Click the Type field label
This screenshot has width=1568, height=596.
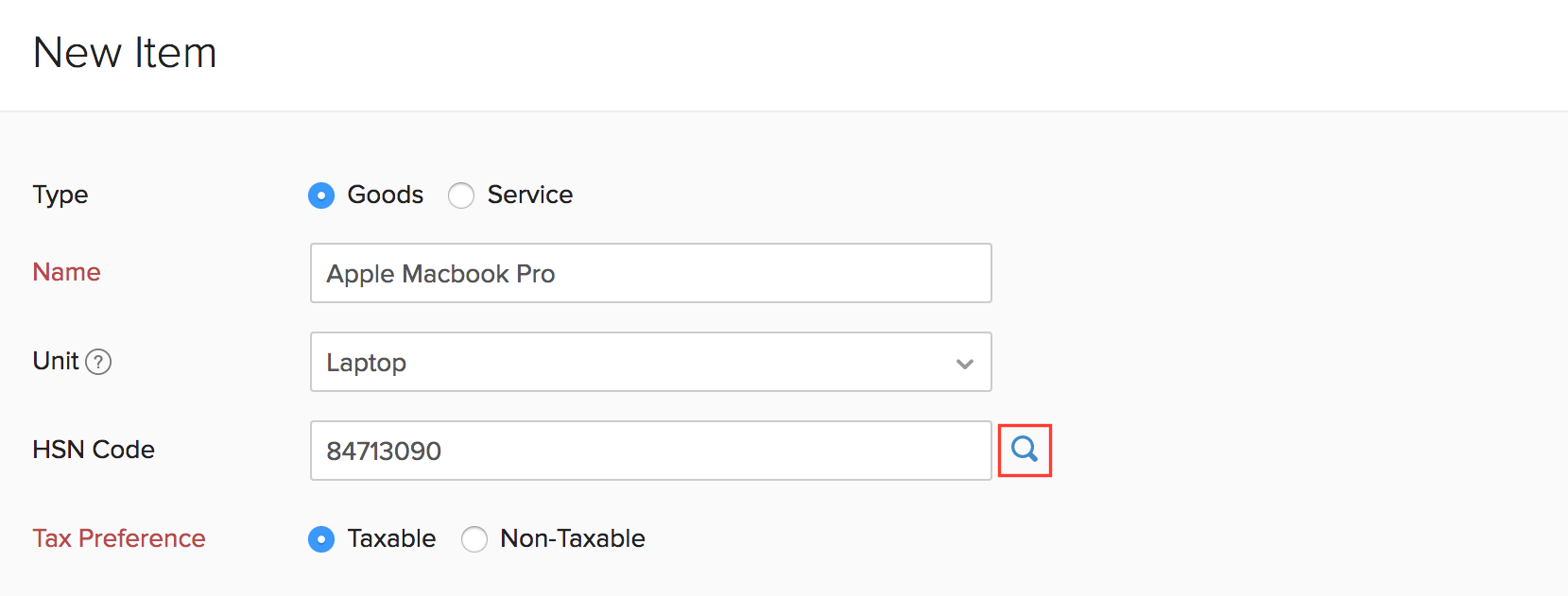pos(60,196)
